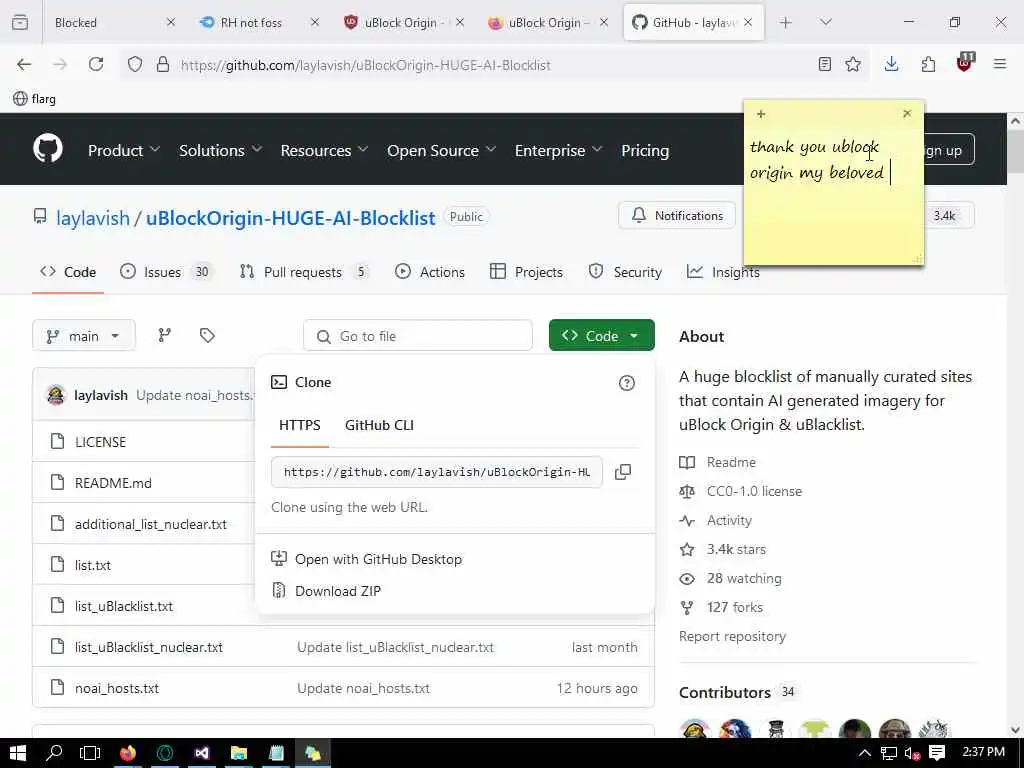Open the notification center icon in the tray
Viewport: 1024px width, 768px height.
click(x=937, y=753)
